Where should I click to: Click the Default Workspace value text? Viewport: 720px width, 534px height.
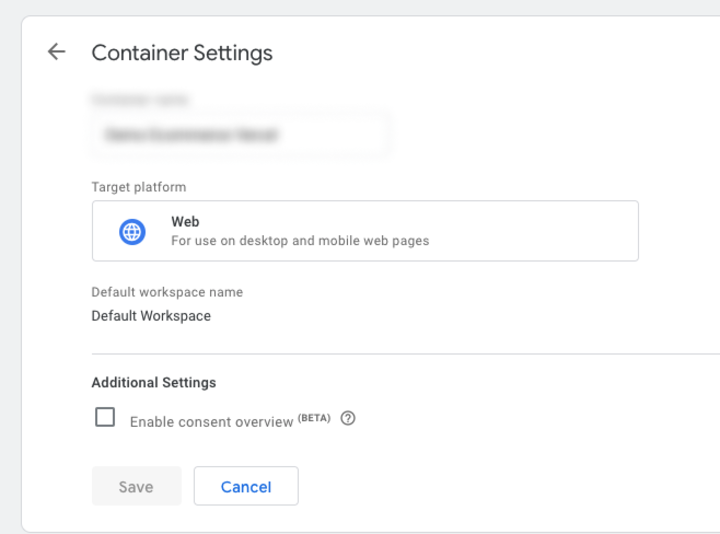click(x=151, y=316)
